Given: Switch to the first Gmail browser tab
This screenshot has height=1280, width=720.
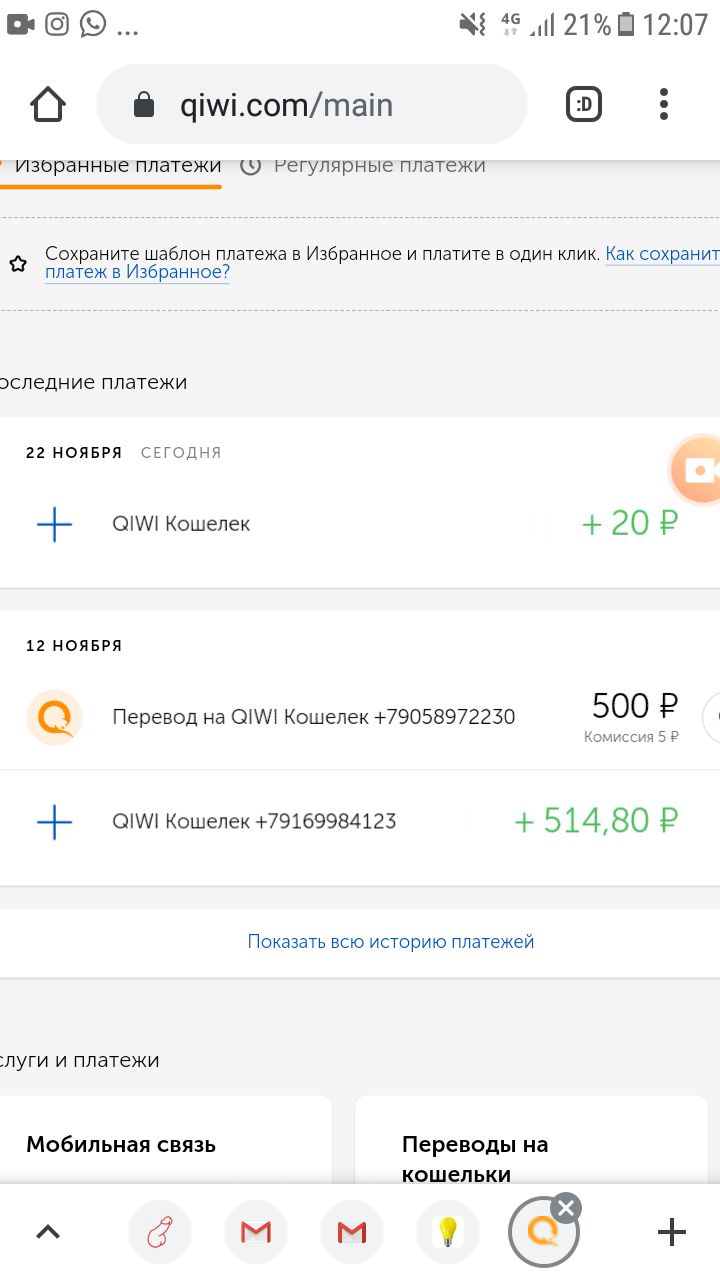Looking at the screenshot, I should [256, 1233].
